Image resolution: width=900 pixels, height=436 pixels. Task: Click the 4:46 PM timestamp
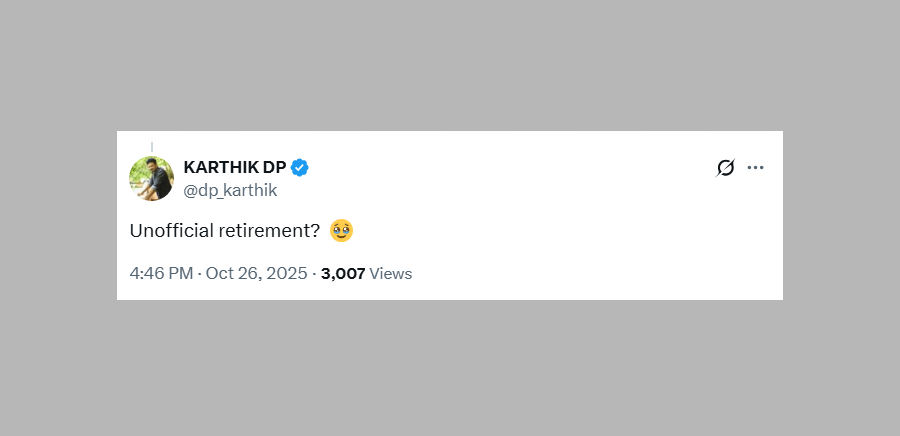(x=161, y=273)
